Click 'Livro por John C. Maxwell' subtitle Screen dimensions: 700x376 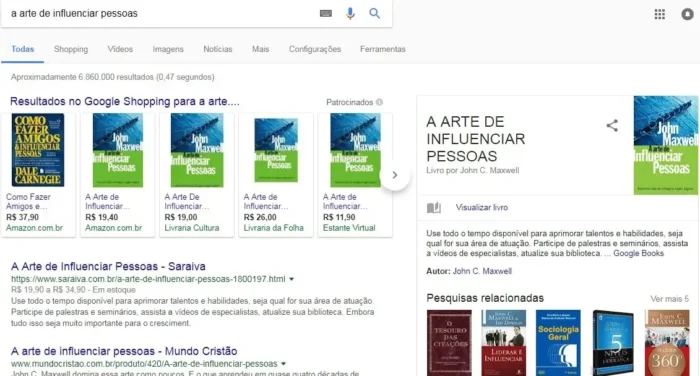(x=473, y=171)
